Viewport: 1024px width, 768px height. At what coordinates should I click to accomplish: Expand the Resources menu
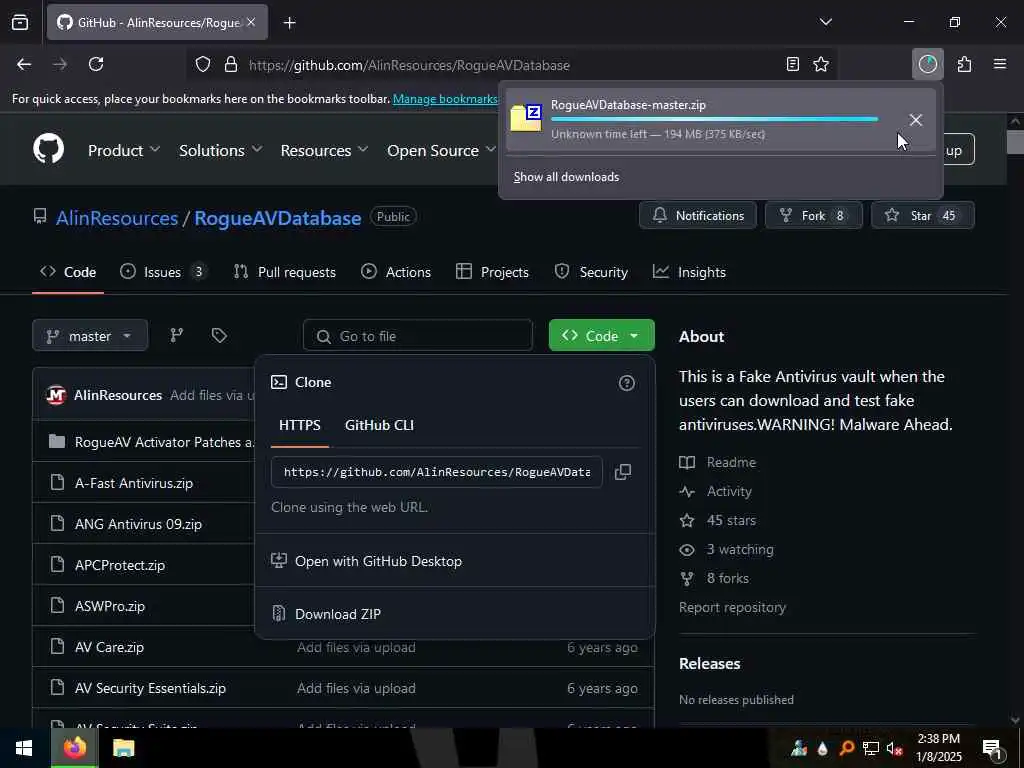(325, 150)
